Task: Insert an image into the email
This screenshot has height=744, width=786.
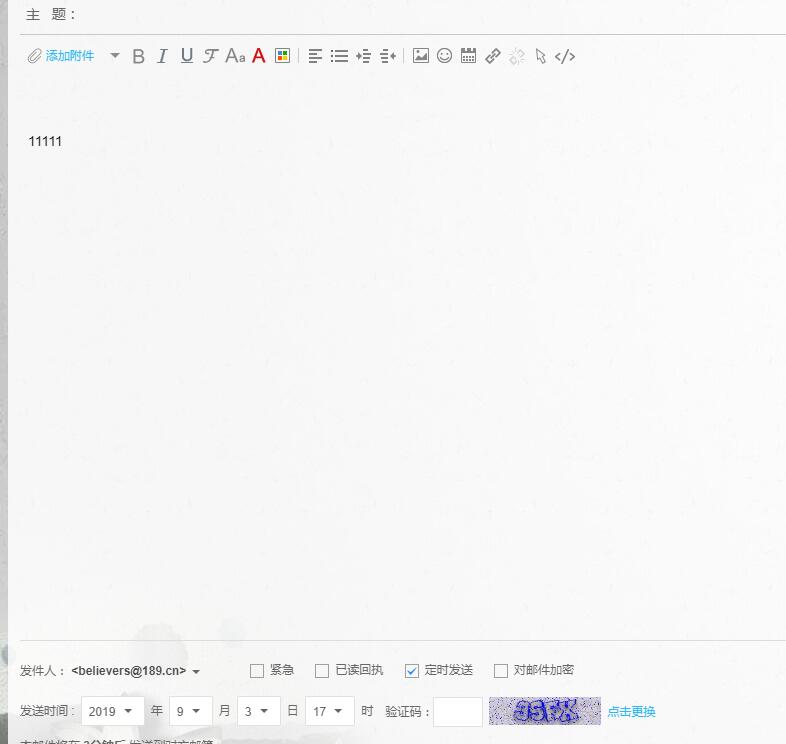Action: pyautogui.click(x=421, y=56)
